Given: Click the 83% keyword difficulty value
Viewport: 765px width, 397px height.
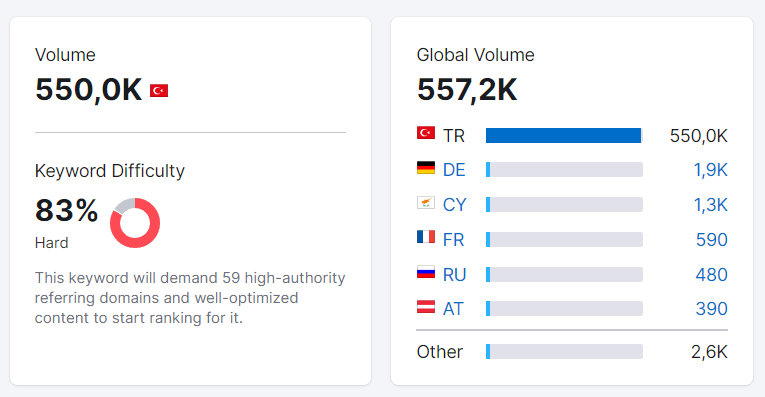Looking at the screenshot, I should (66, 211).
